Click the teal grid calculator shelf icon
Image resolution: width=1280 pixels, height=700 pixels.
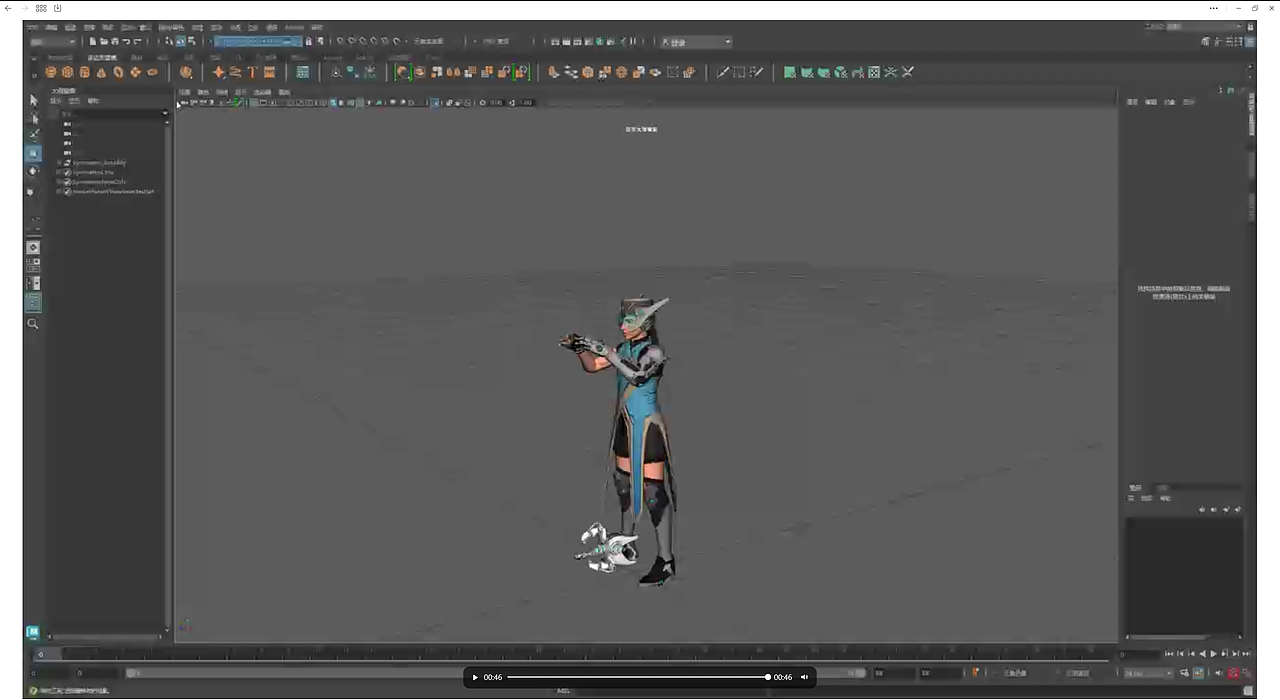click(303, 72)
